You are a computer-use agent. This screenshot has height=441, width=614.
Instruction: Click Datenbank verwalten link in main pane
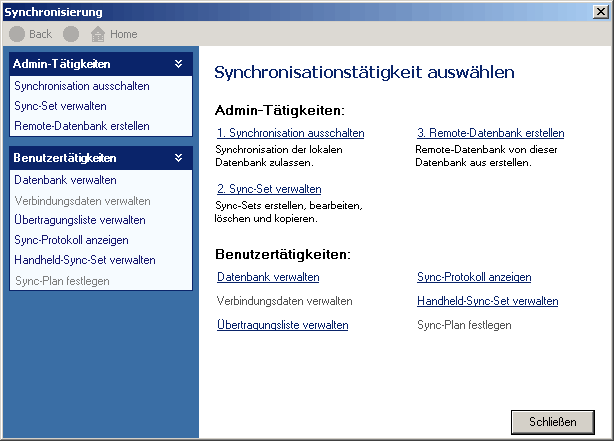click(268, 277)
